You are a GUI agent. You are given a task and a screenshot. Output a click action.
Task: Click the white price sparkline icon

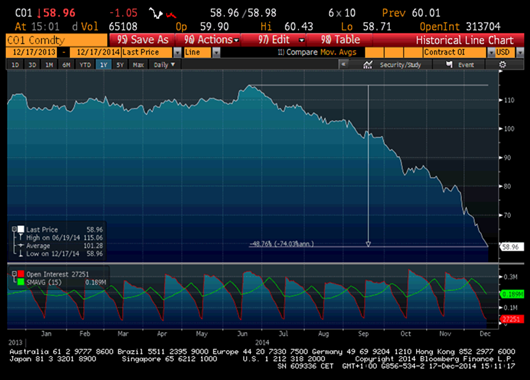pos(156,14)
